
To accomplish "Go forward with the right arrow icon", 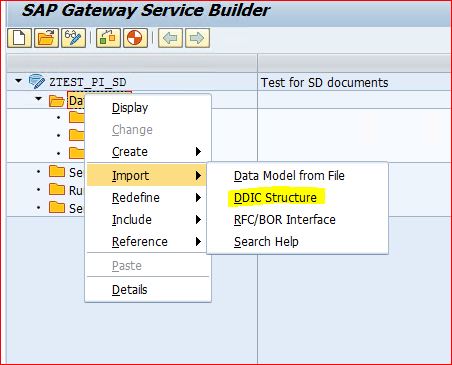I will 197,38.
